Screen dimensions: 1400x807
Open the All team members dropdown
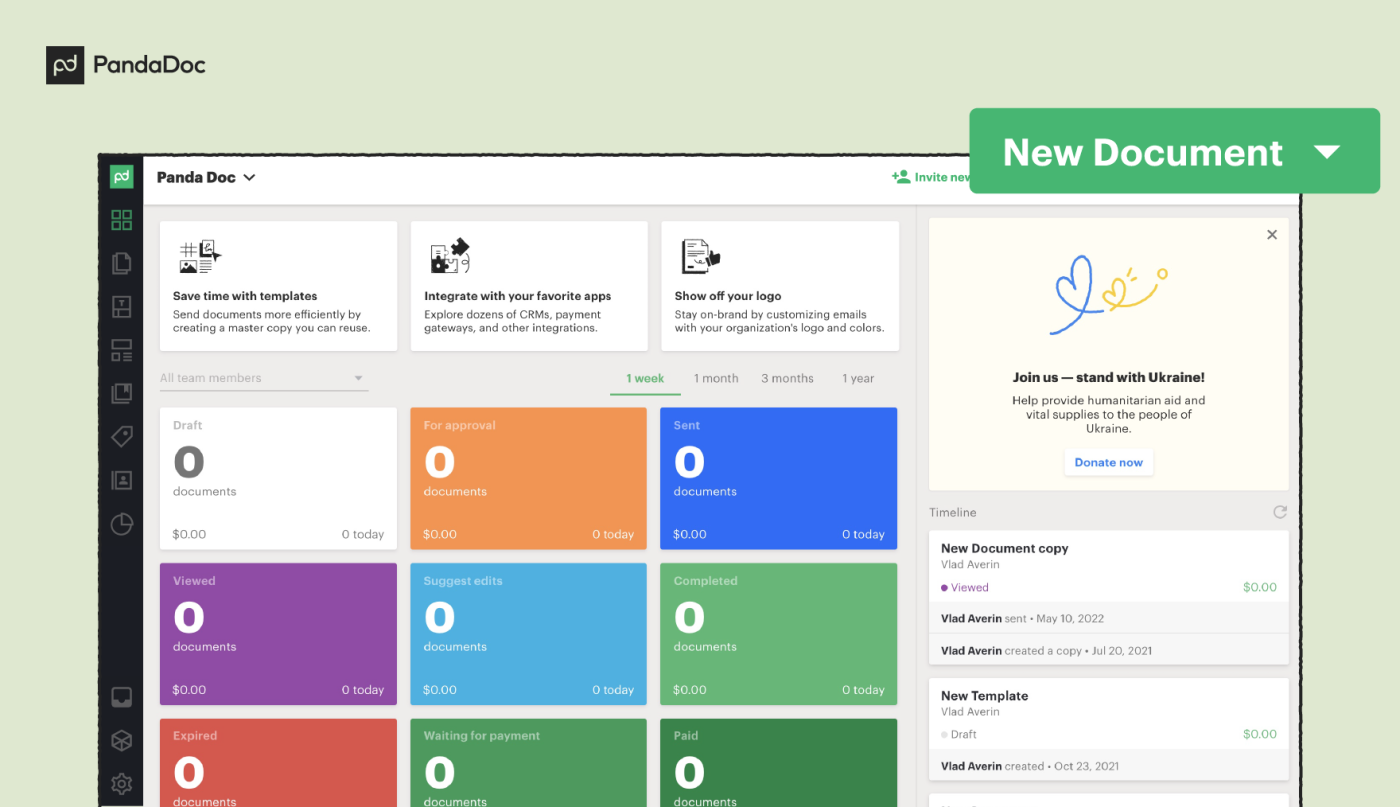tap(264, 378)
